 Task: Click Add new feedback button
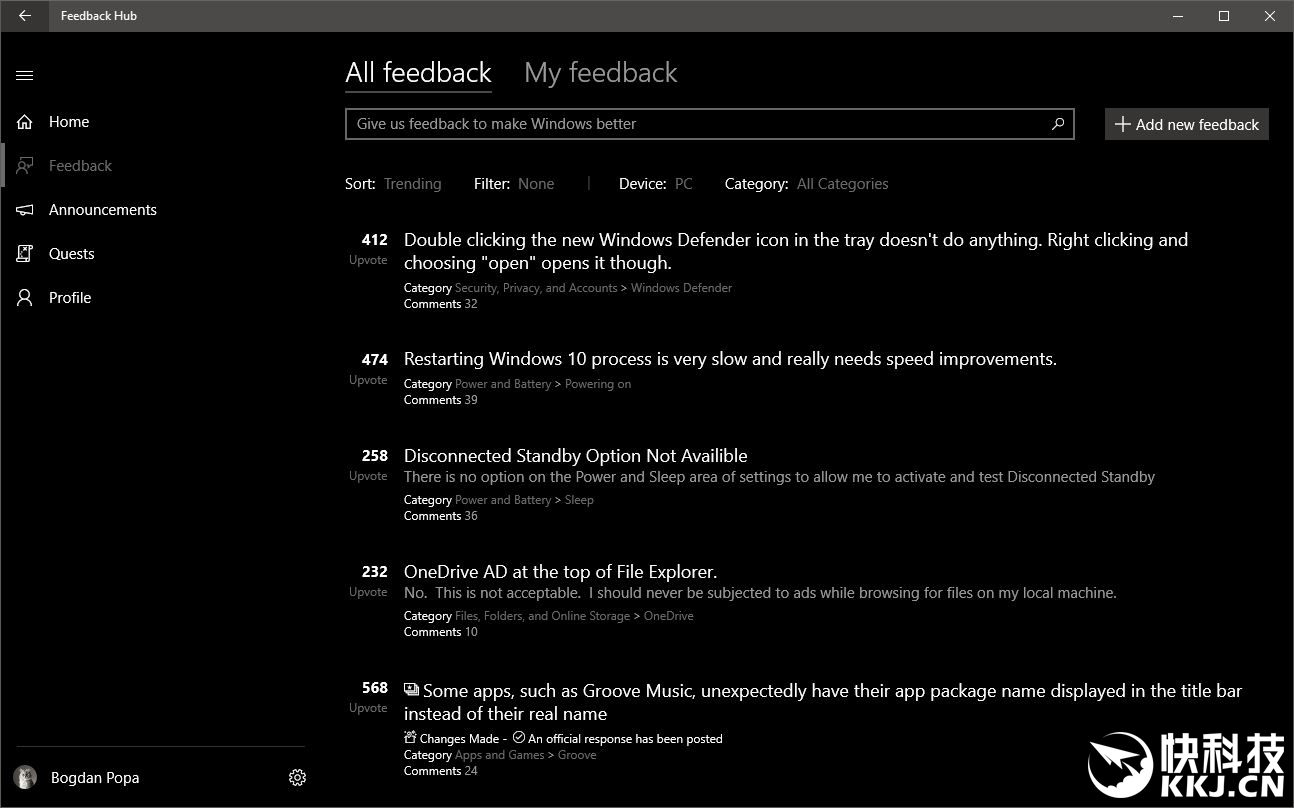click(1186, 124)
